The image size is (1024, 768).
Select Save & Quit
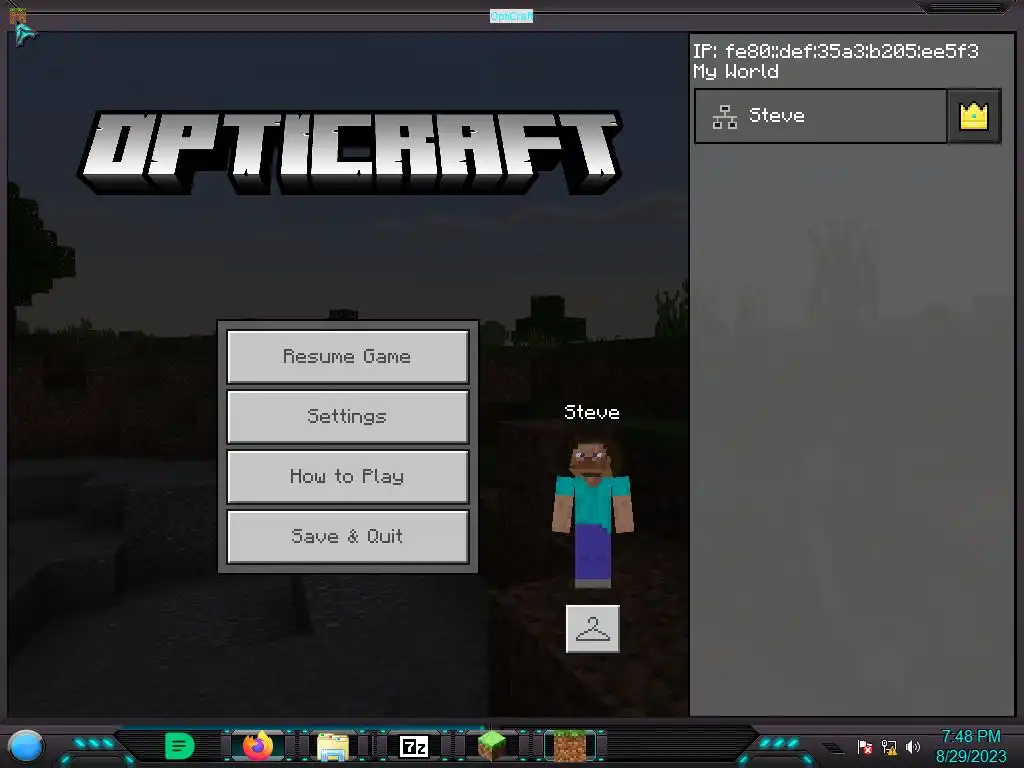coord(347,536)
